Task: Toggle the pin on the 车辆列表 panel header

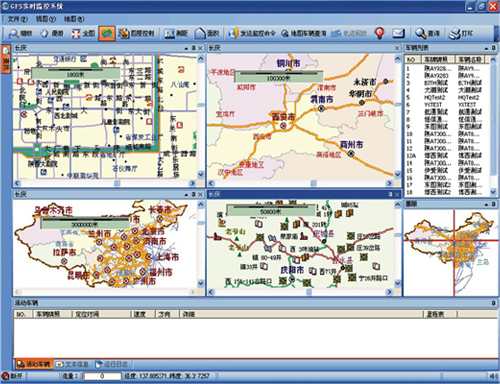Action: tap(494, 48)
